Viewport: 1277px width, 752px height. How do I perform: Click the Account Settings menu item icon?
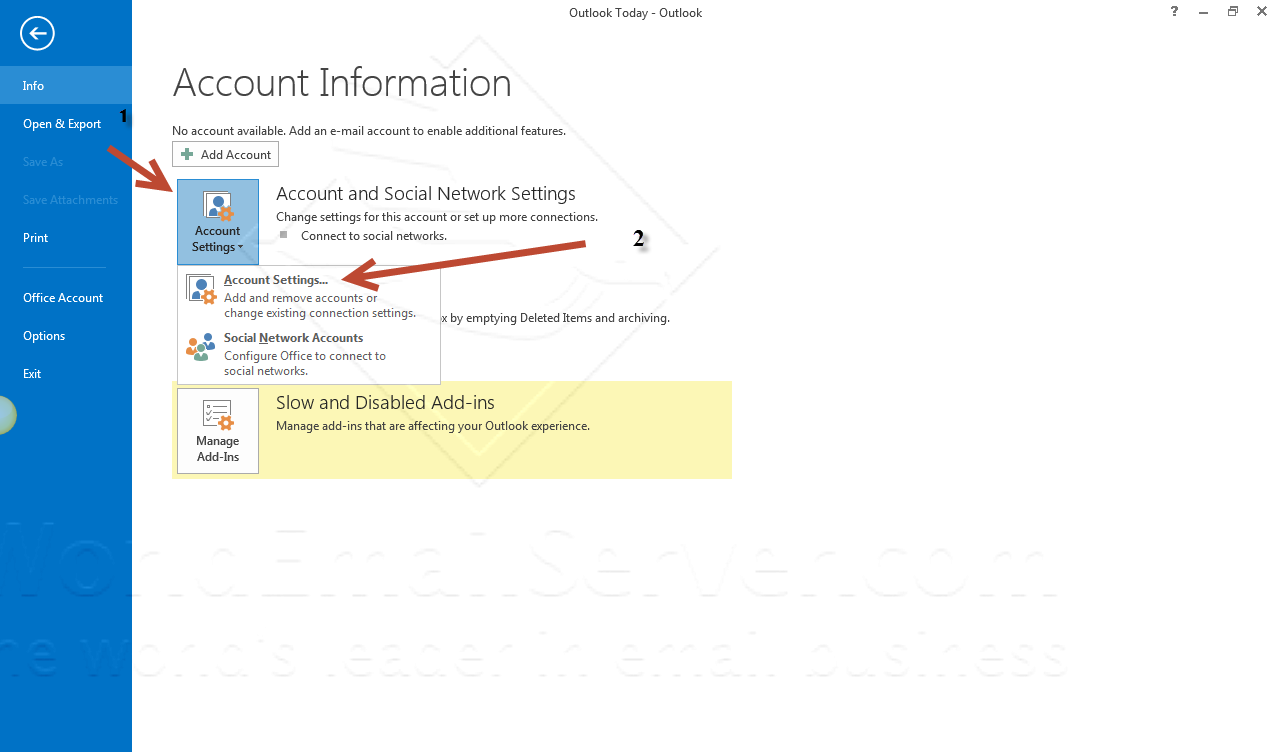[x=201, y=290]
